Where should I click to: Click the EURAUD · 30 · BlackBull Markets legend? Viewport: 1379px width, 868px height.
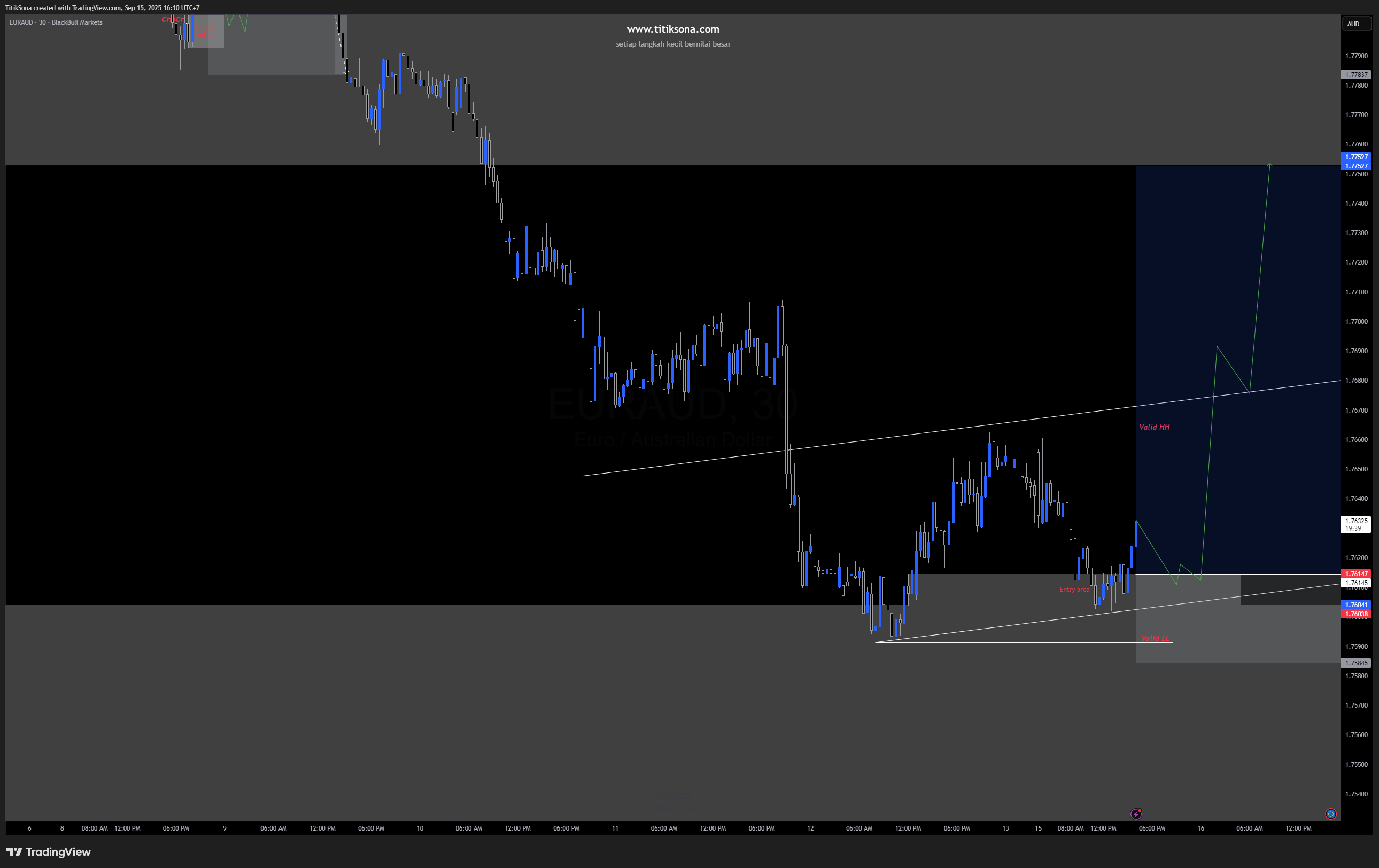pos(56,22)
